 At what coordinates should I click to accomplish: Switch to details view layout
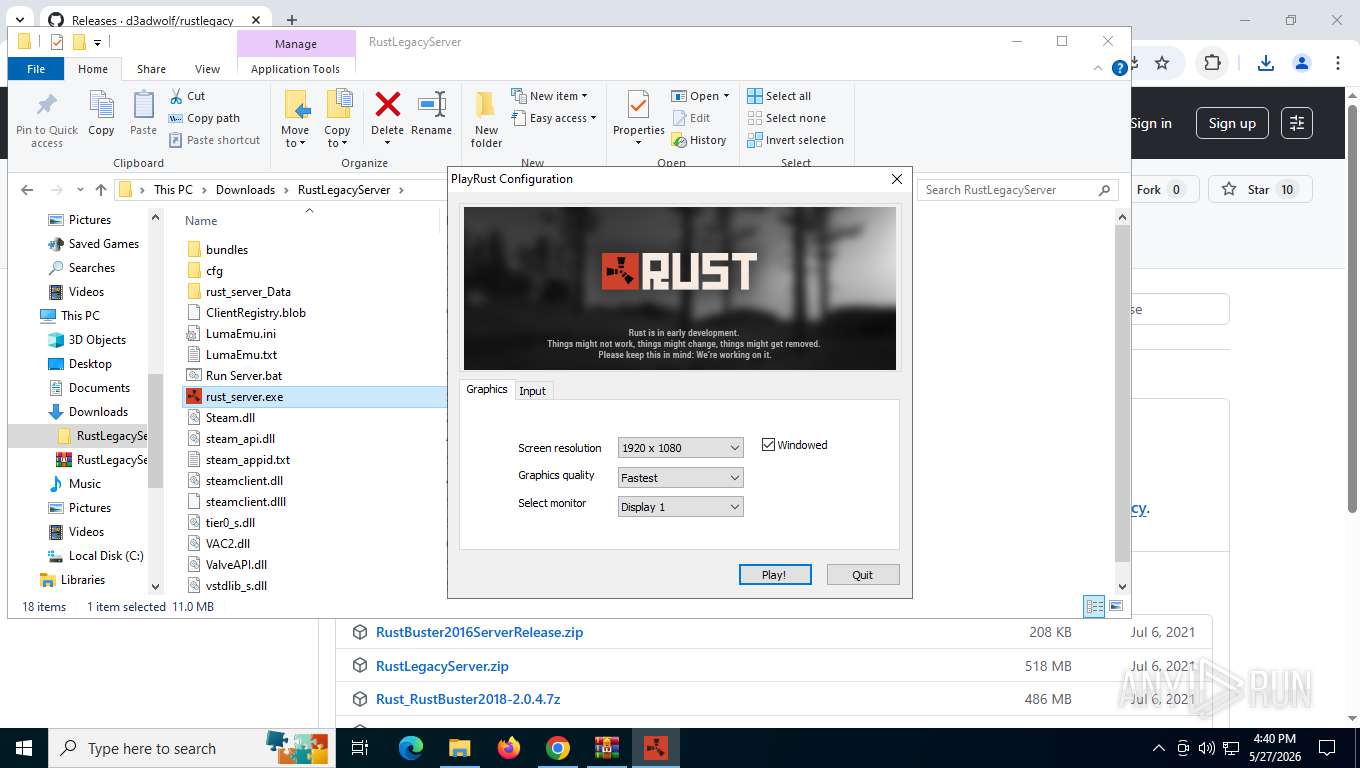1095,606
